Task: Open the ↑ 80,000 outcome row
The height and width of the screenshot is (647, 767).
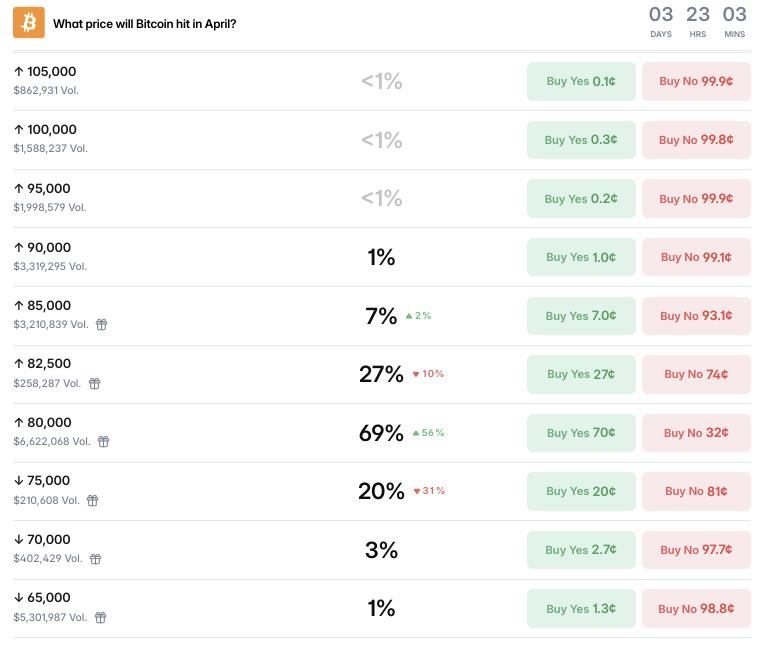Action: [x=43, y=423]
